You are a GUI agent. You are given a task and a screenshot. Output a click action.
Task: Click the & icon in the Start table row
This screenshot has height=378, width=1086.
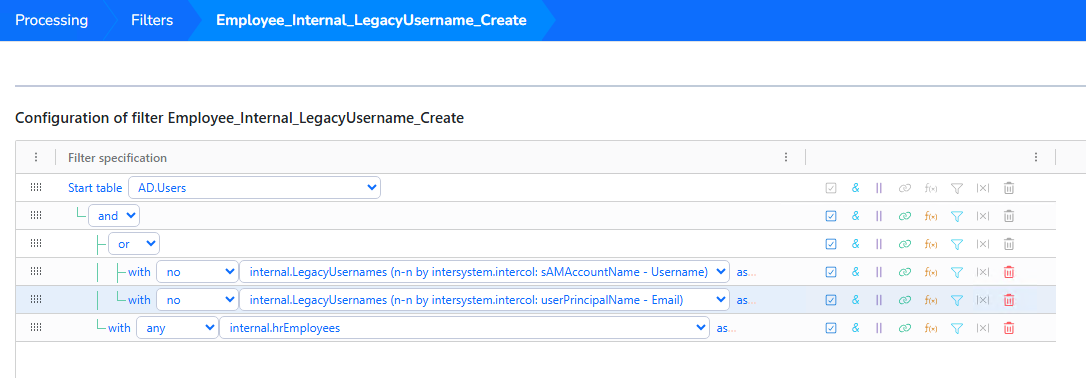tap(855, 188)
